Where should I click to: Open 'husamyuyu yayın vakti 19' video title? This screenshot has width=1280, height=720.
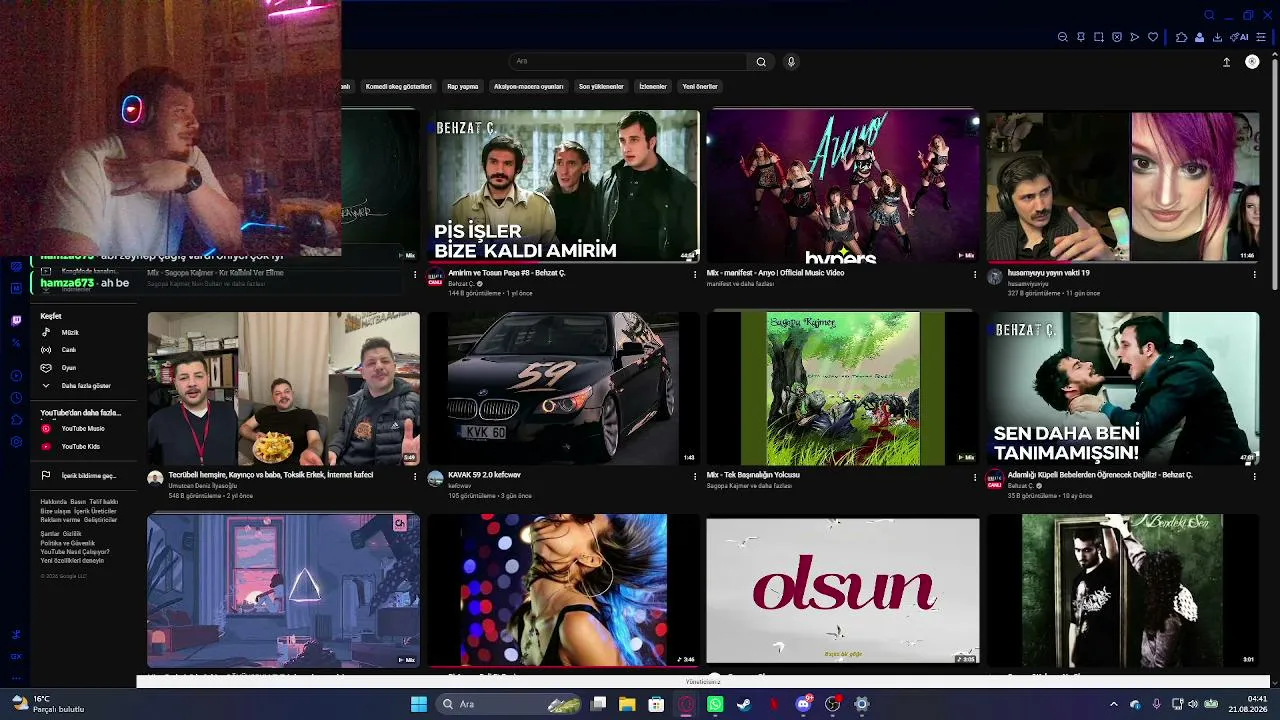[1049, 273]
